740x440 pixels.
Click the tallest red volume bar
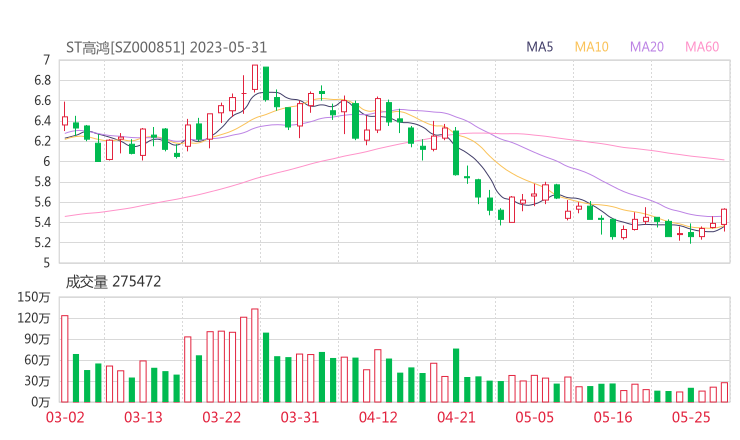255,355
